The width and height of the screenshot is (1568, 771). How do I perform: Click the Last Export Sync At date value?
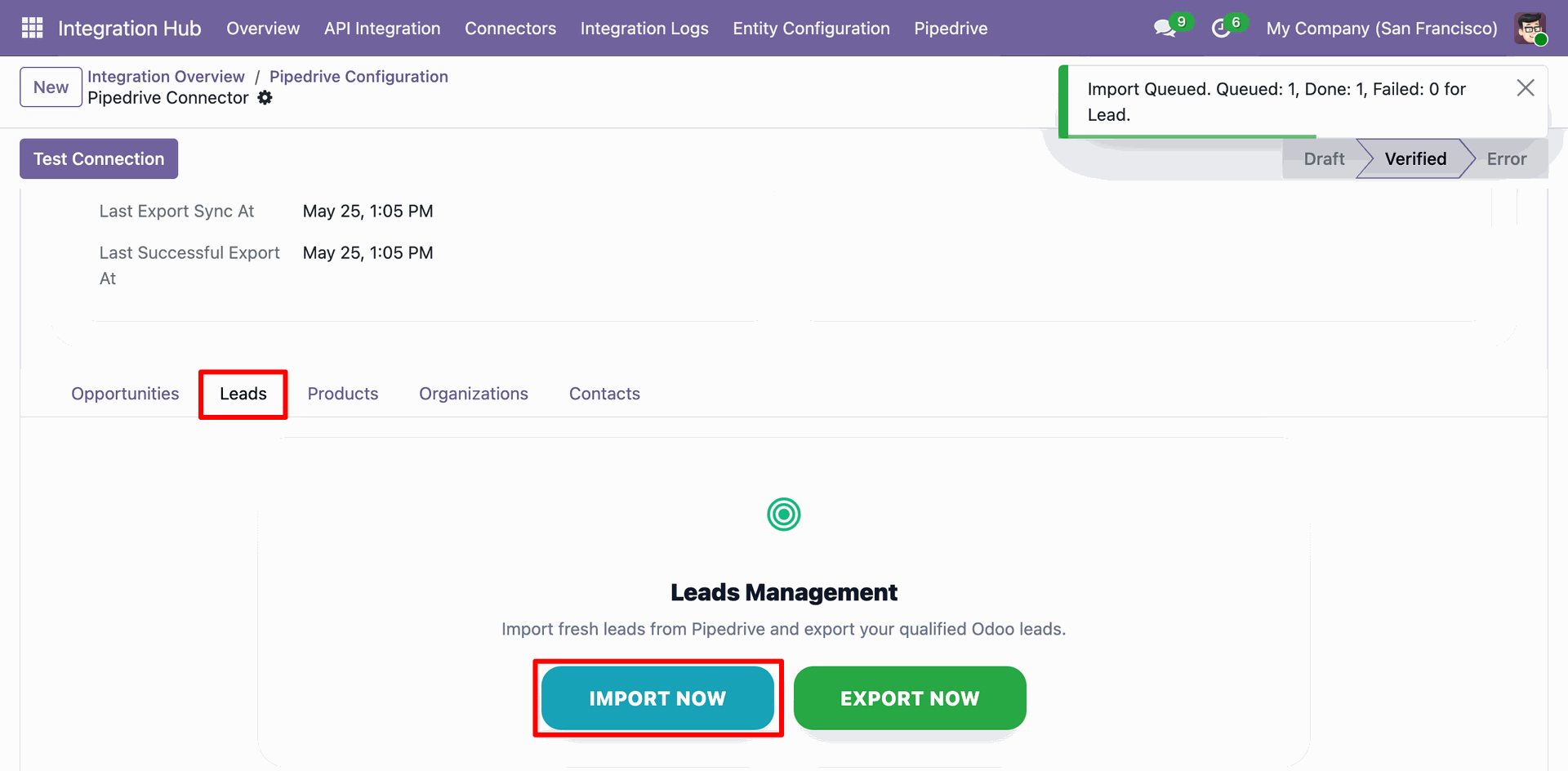368,212
